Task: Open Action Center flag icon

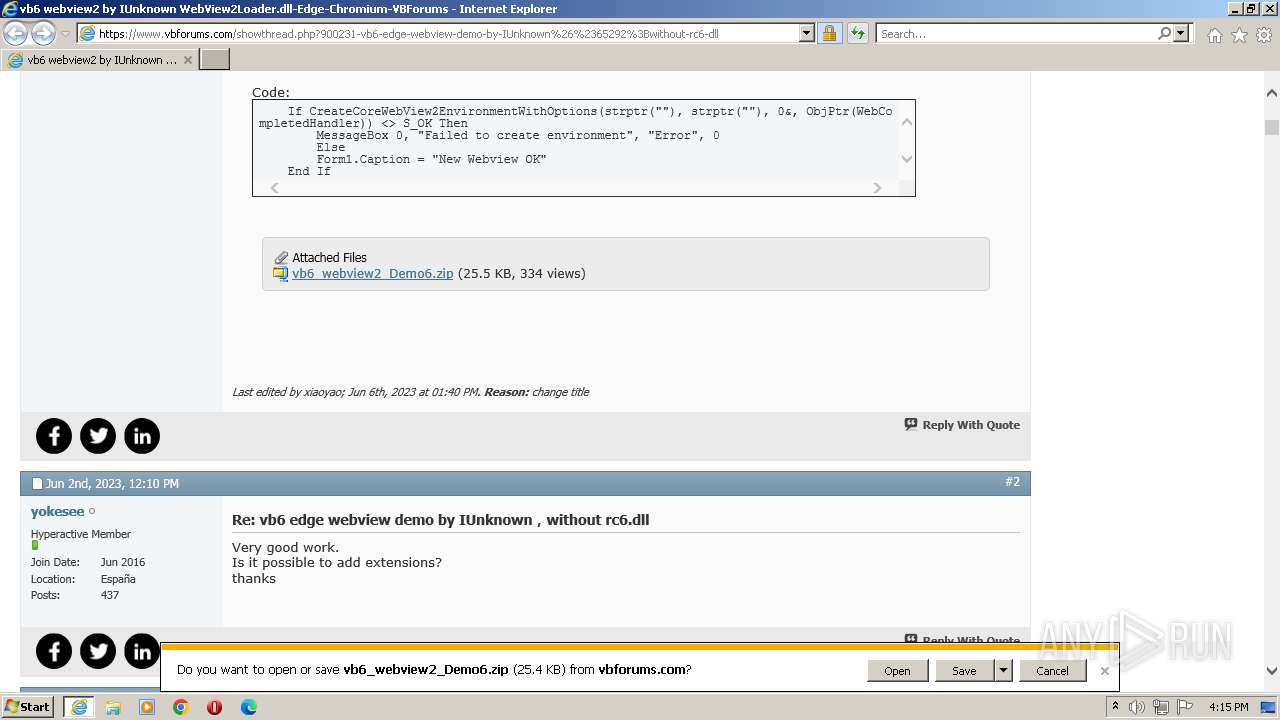Action: coord(1185,707)
